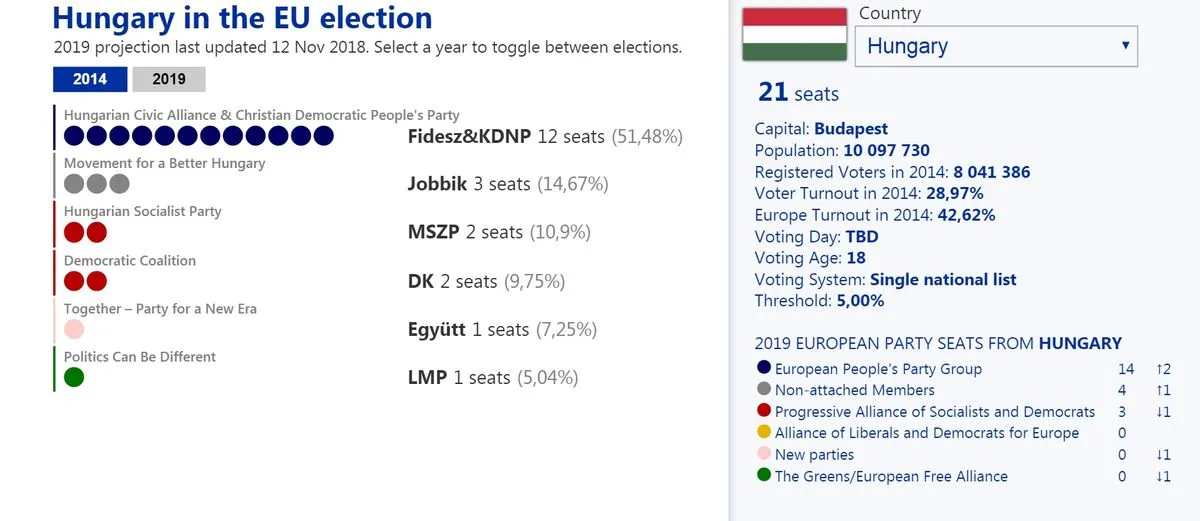Click the dark blue European People's Party legend dot
This screenshot has width=1200, height=521.
[x=765, y=368]
